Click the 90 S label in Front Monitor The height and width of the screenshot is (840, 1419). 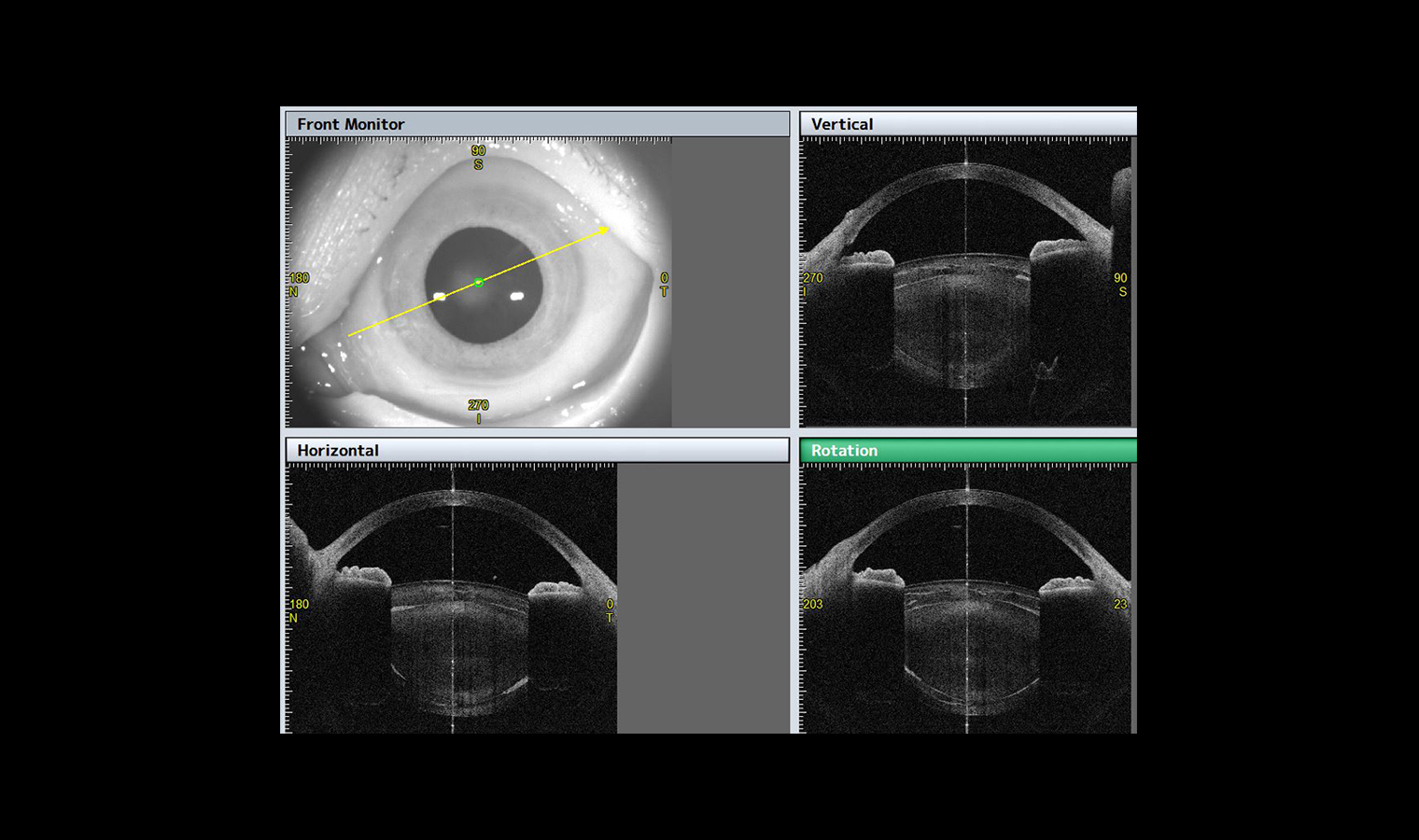pos(478,157)
